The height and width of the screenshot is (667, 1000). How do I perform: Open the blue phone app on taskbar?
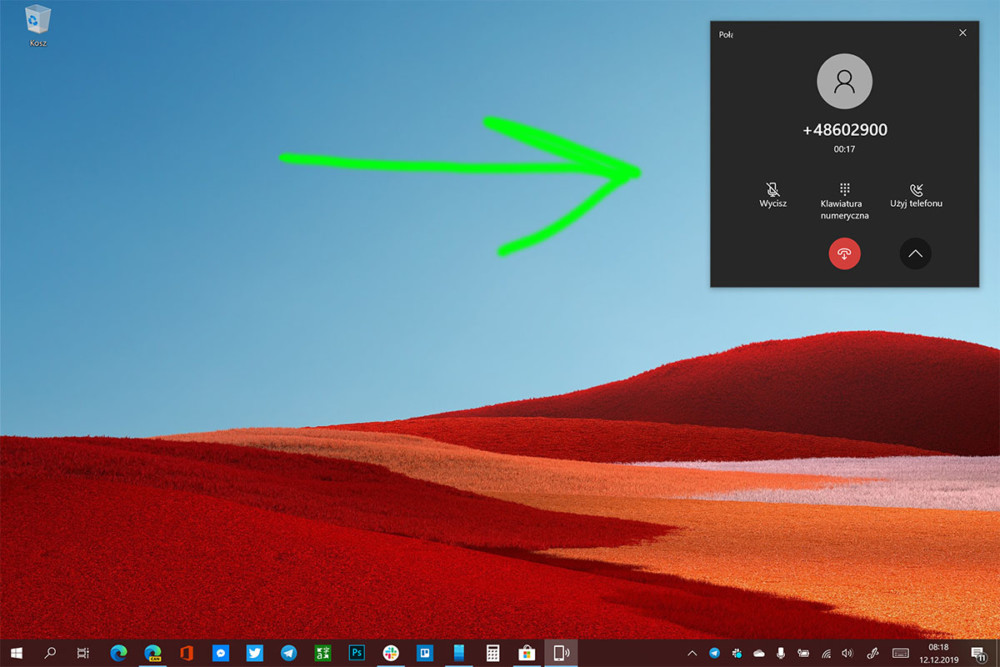pos(459,653)
